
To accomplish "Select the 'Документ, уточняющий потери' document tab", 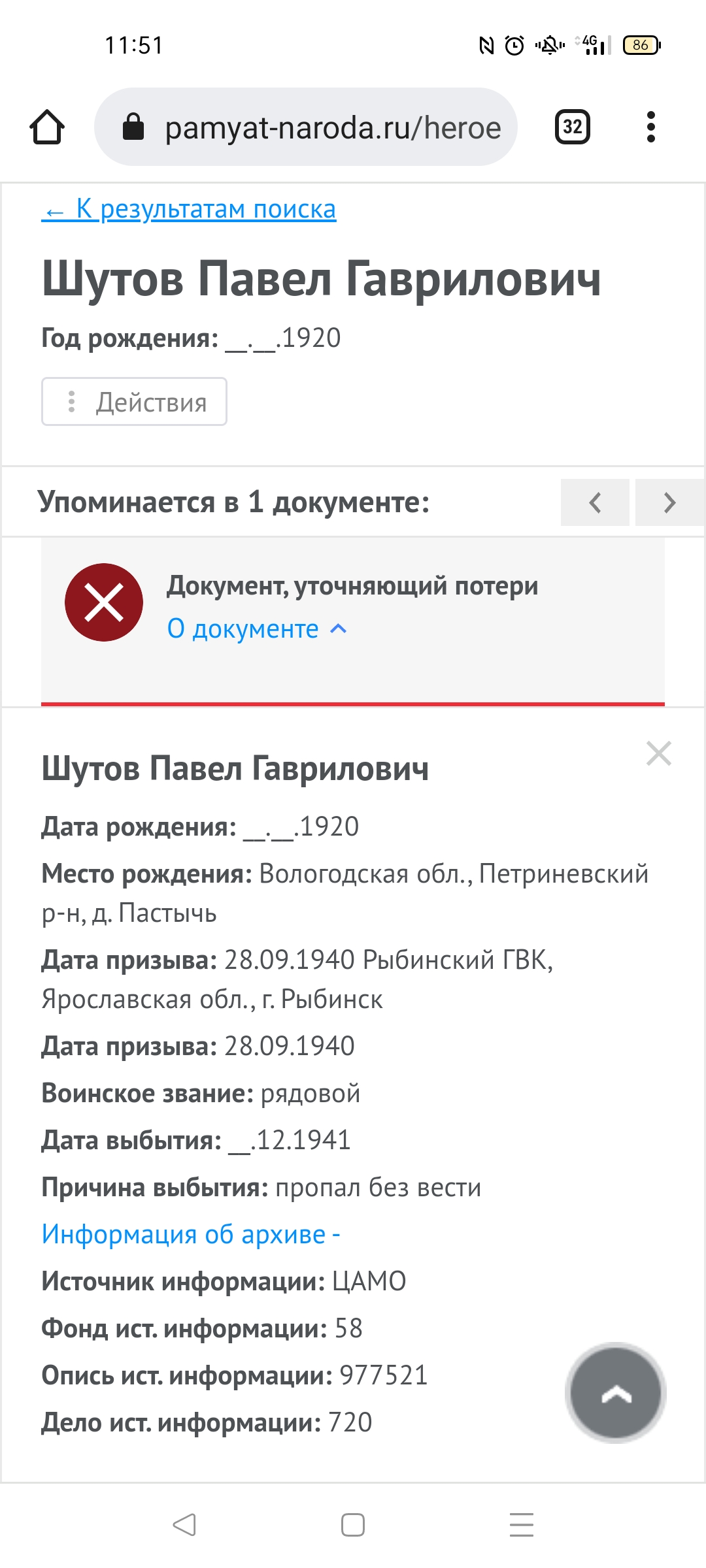I will click(x=352, y=586).
